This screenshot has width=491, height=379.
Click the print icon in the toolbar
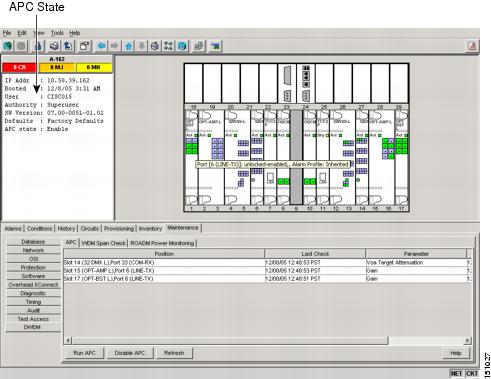(x=54, y=46)
